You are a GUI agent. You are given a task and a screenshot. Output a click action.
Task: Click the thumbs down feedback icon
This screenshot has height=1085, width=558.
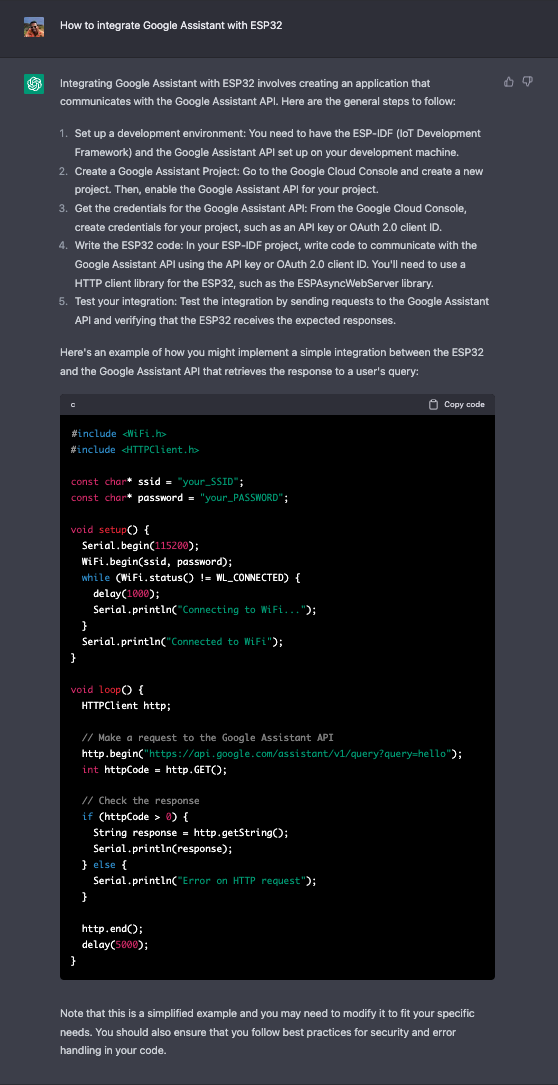(x=528, y=82)
